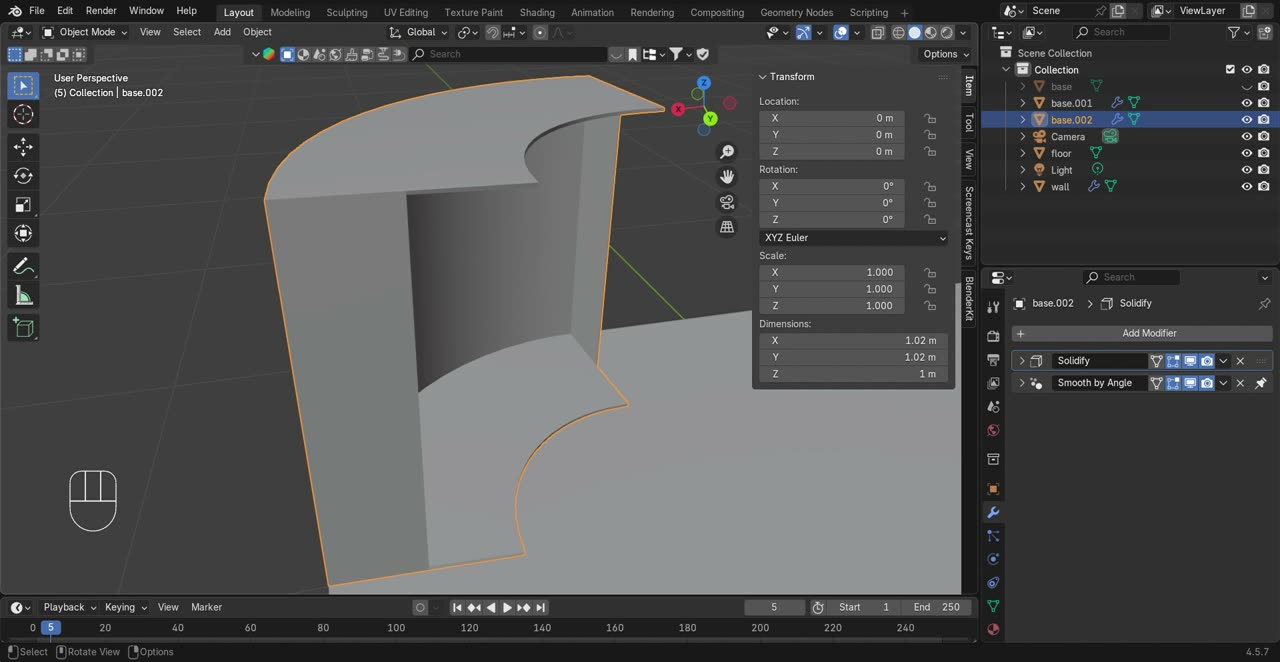
Task: Toggle proportional editing button
Action: tap(540, 32)
